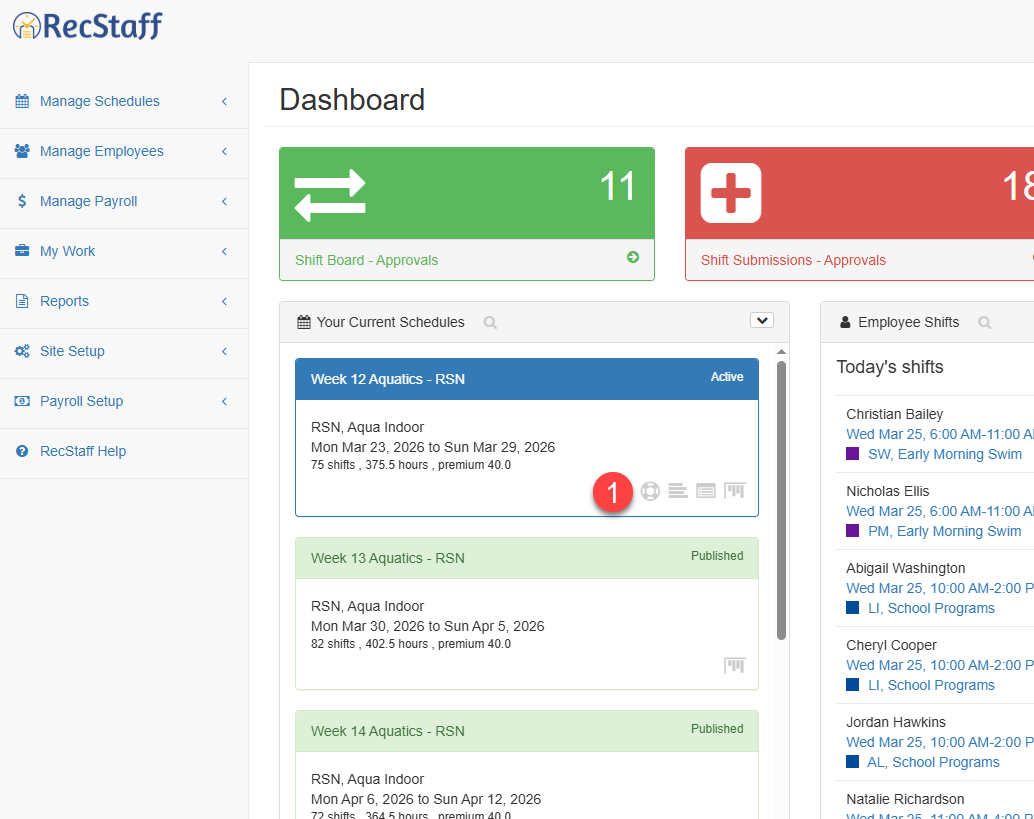
Task: Click the green arrow circle beside Shift Board - Approvals
Action: click(x=633, y=257)
